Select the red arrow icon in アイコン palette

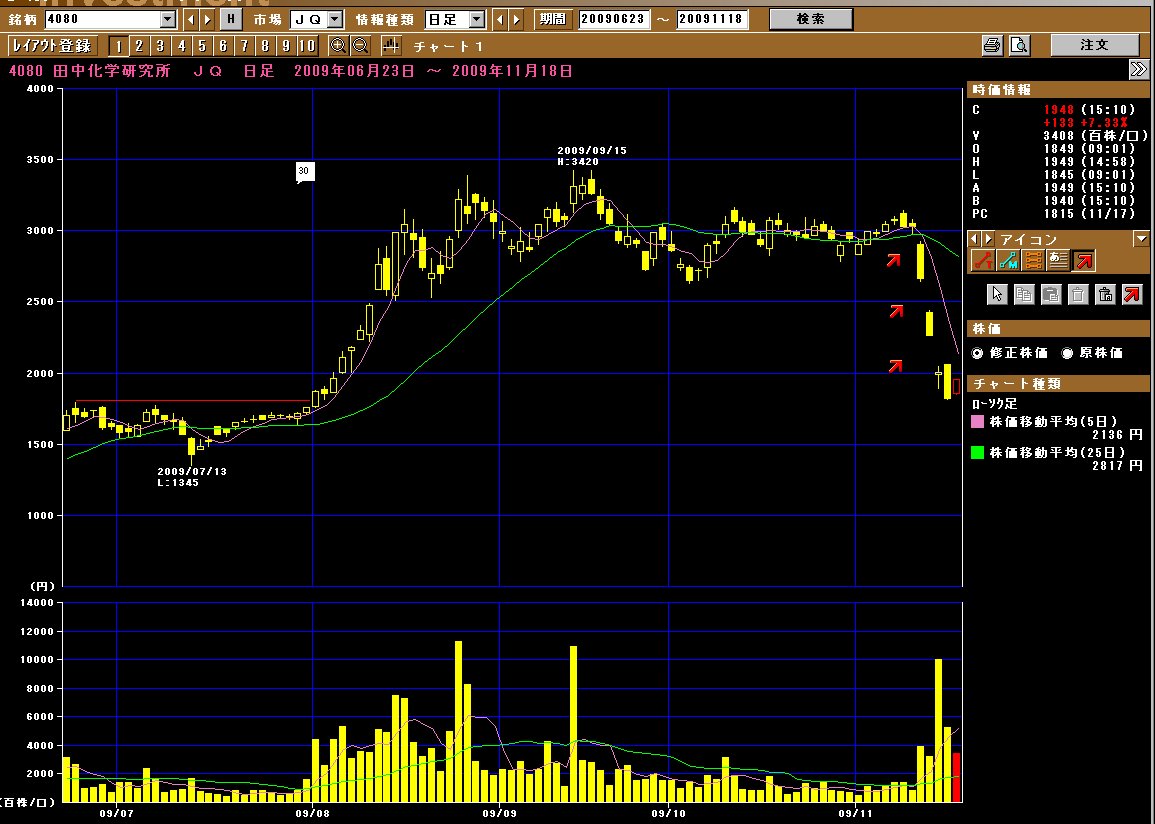point(1084,261)
